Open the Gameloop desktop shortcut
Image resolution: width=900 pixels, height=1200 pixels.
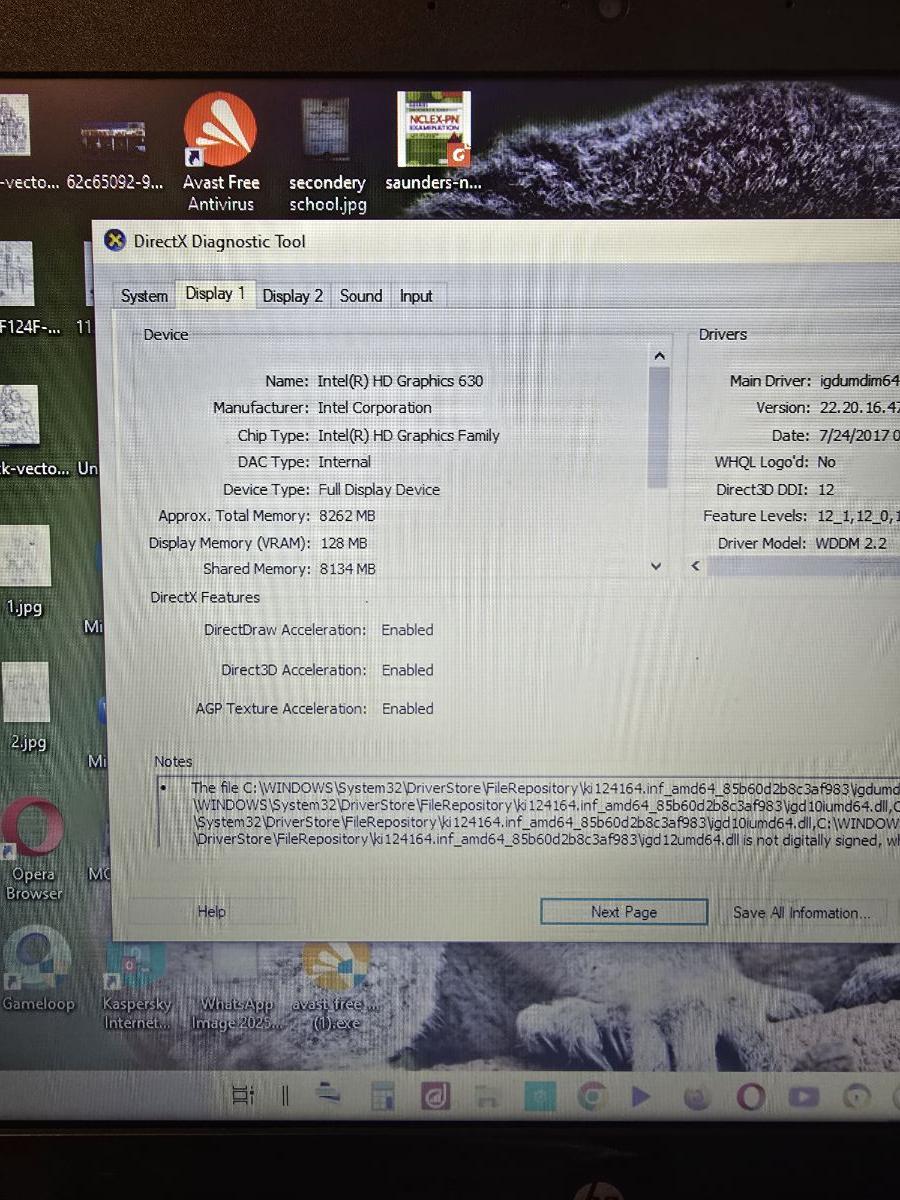38,970
